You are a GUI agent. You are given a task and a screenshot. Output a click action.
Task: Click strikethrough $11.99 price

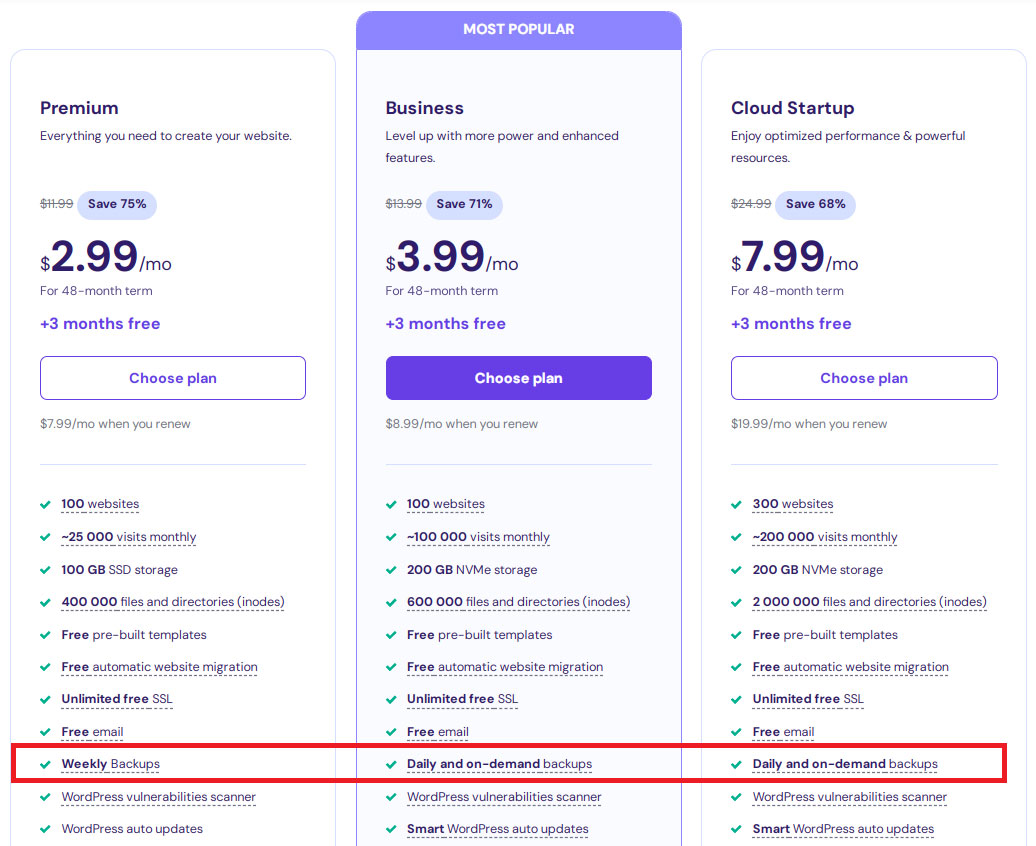pos(56,204)
